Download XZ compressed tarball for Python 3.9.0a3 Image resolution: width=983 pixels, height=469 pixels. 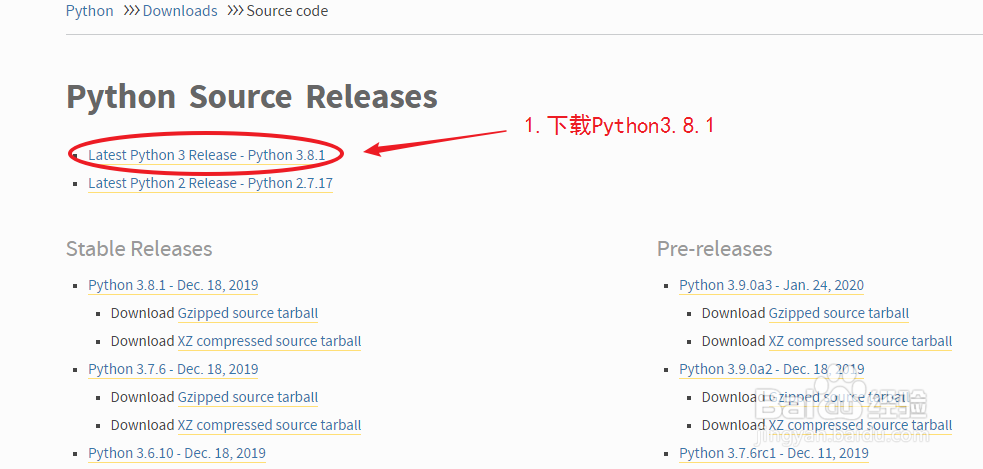pos(860,341)
